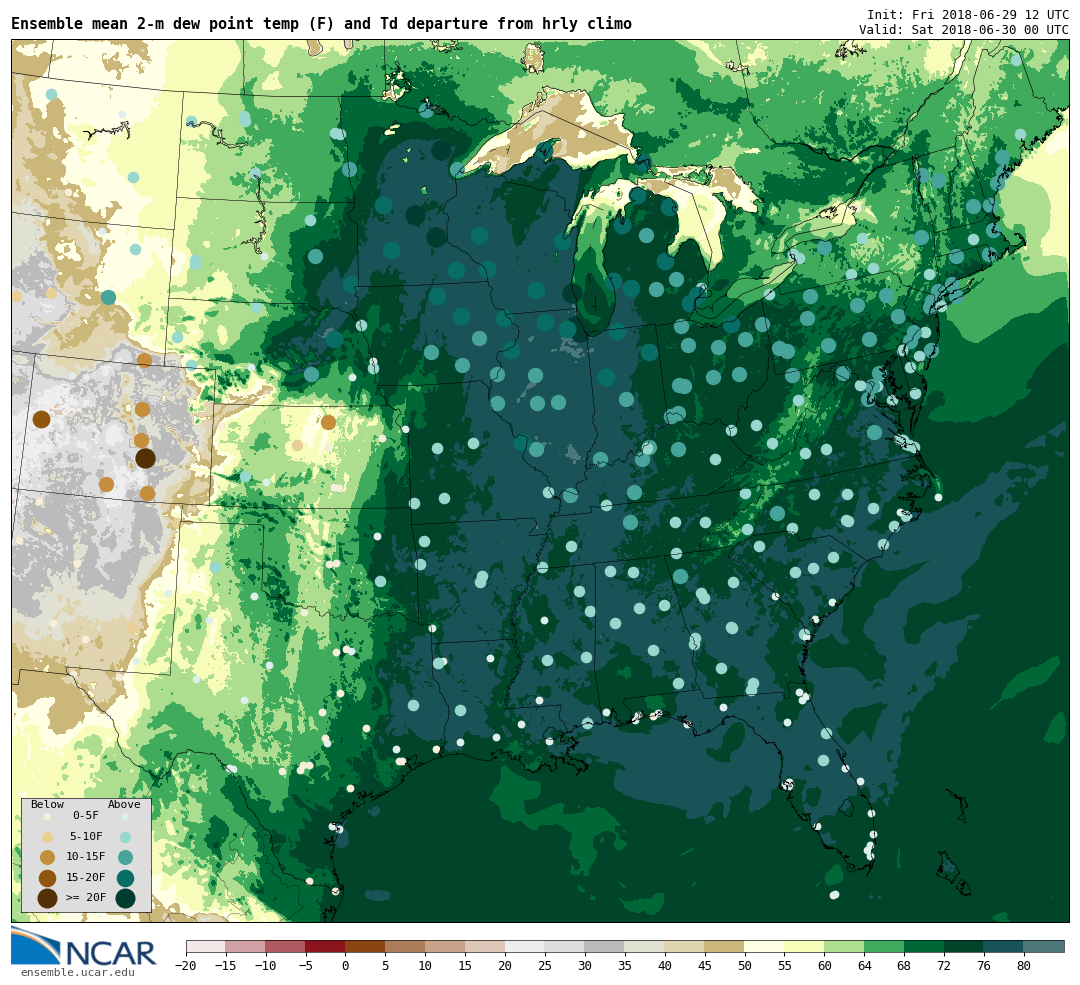Click the light green 60 to 64 swatch
The height and width of the screenshot is (985, 1080).
click(x=844, y=946)
